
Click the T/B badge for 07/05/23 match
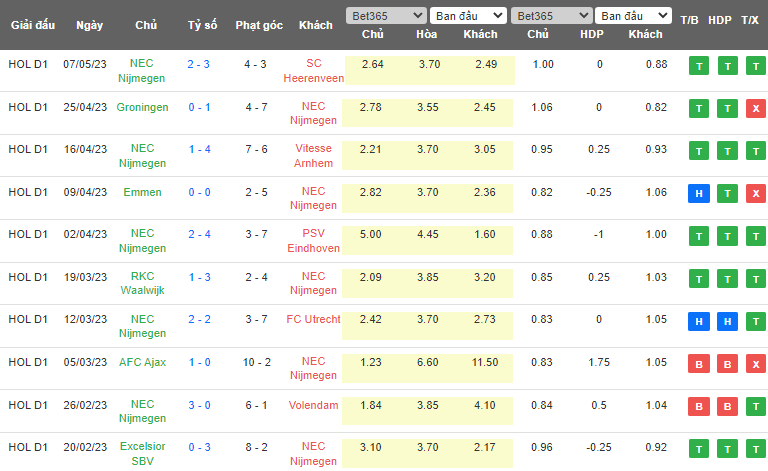699,66
